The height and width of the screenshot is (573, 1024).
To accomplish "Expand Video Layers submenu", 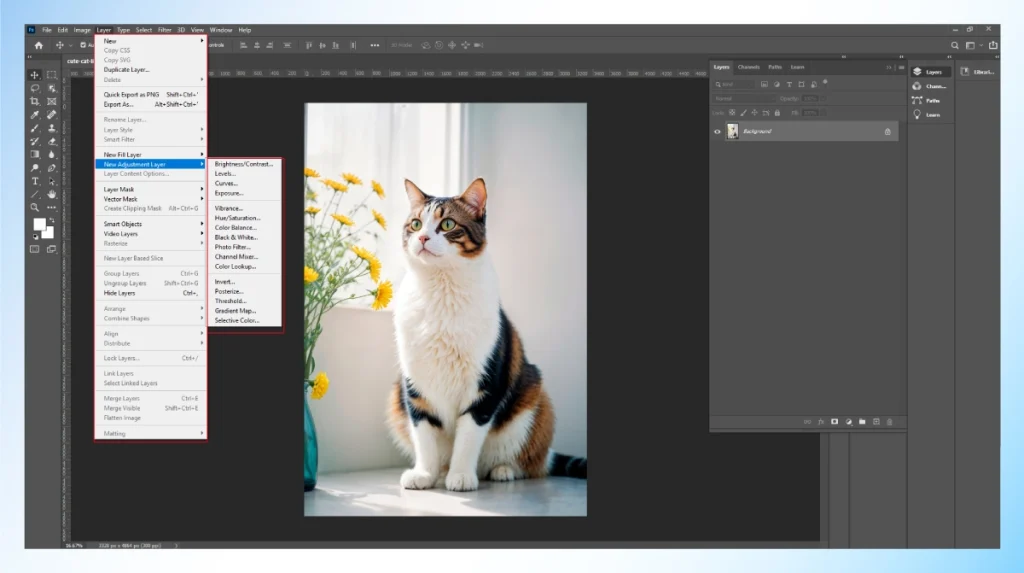I will click(151, 233).
